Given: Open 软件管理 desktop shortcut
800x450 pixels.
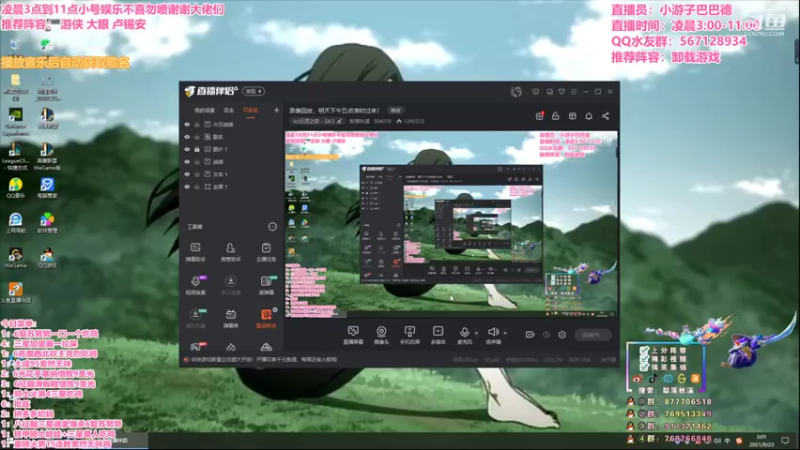Looking at the screenshot, I should click(47, 223).
